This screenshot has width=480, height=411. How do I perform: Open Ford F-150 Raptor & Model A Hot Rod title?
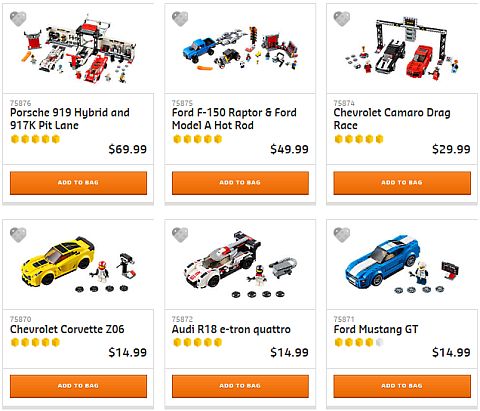[234, 119]
